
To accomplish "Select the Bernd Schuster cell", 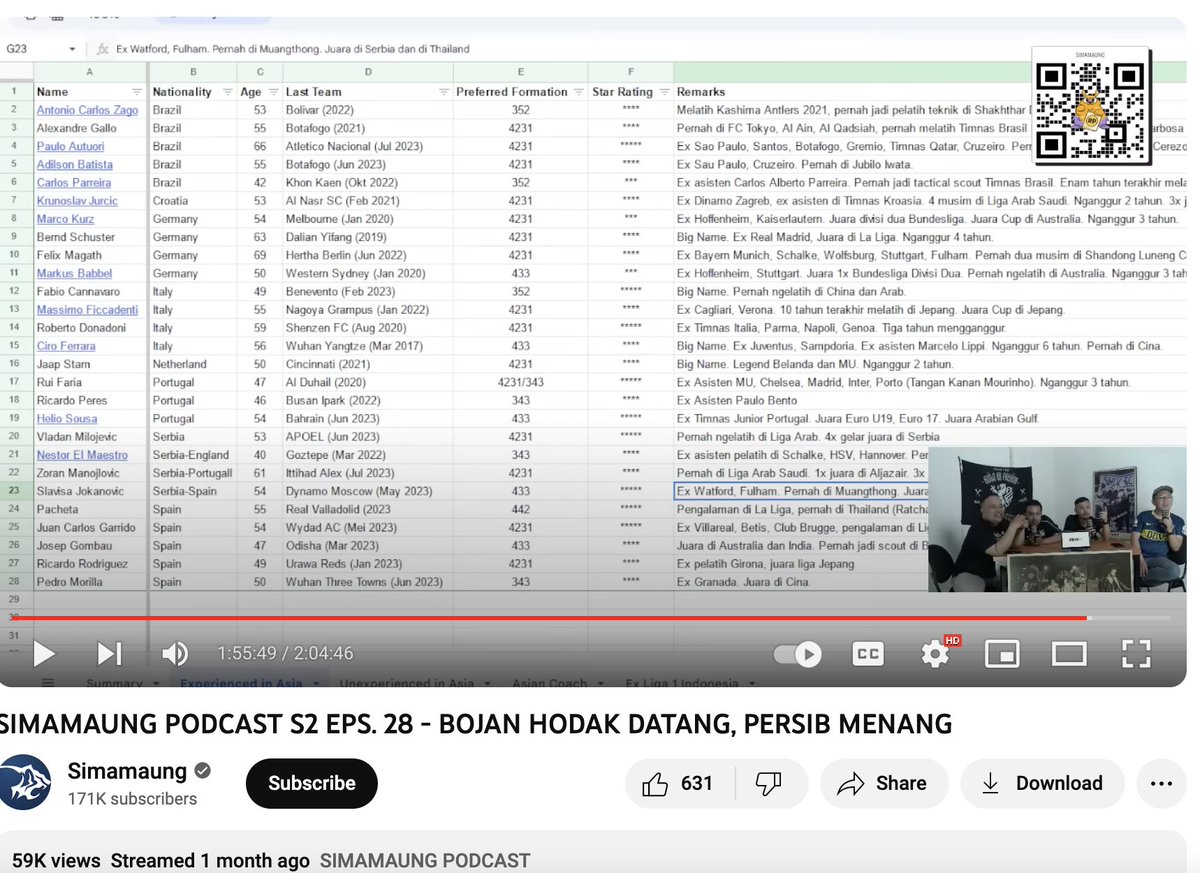I will click(x=91, y=237).
